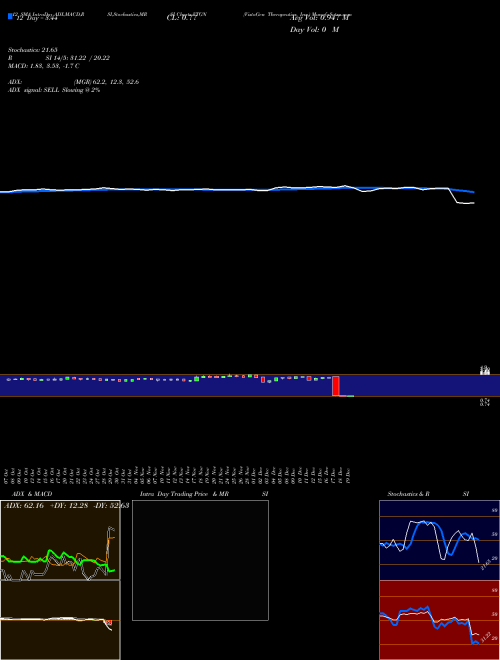Click the blue 12 Day SMA legend swatch
500x660 pixels.
(x=10, y=16)
